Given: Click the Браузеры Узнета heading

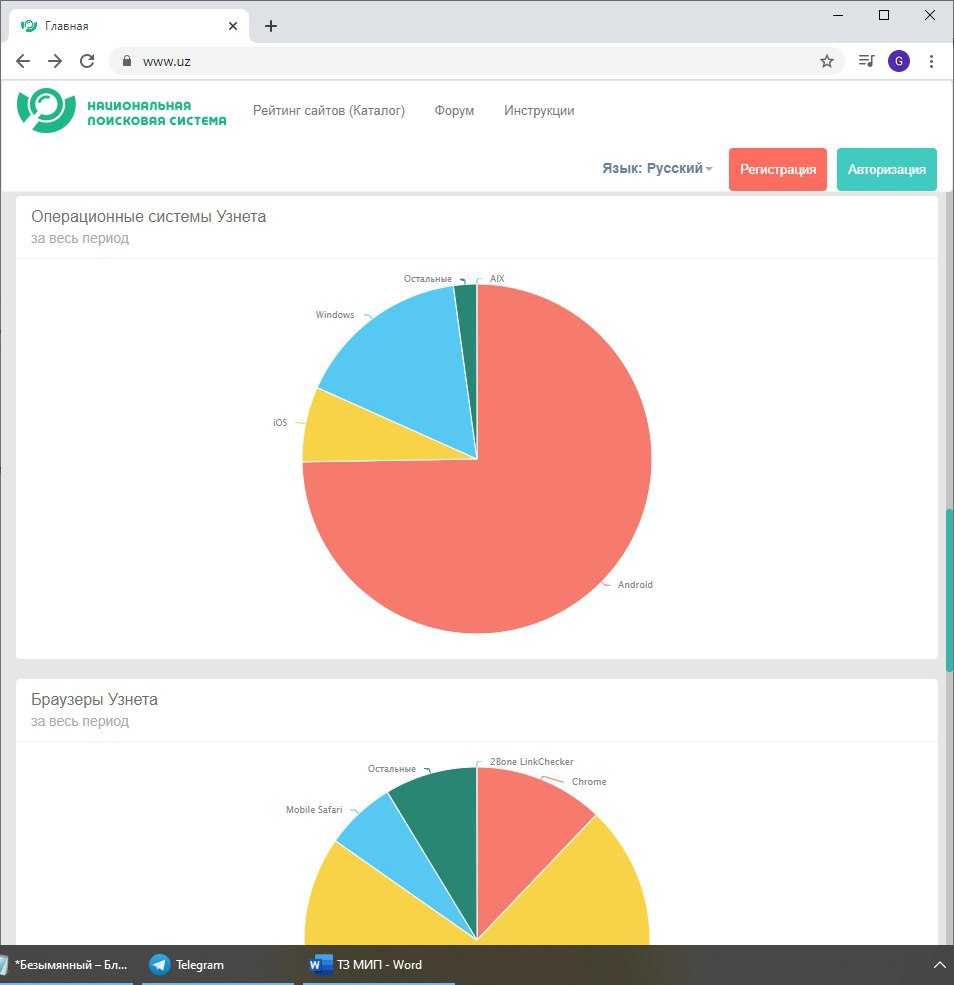Looking at the screenshot, I should [94, 700].
